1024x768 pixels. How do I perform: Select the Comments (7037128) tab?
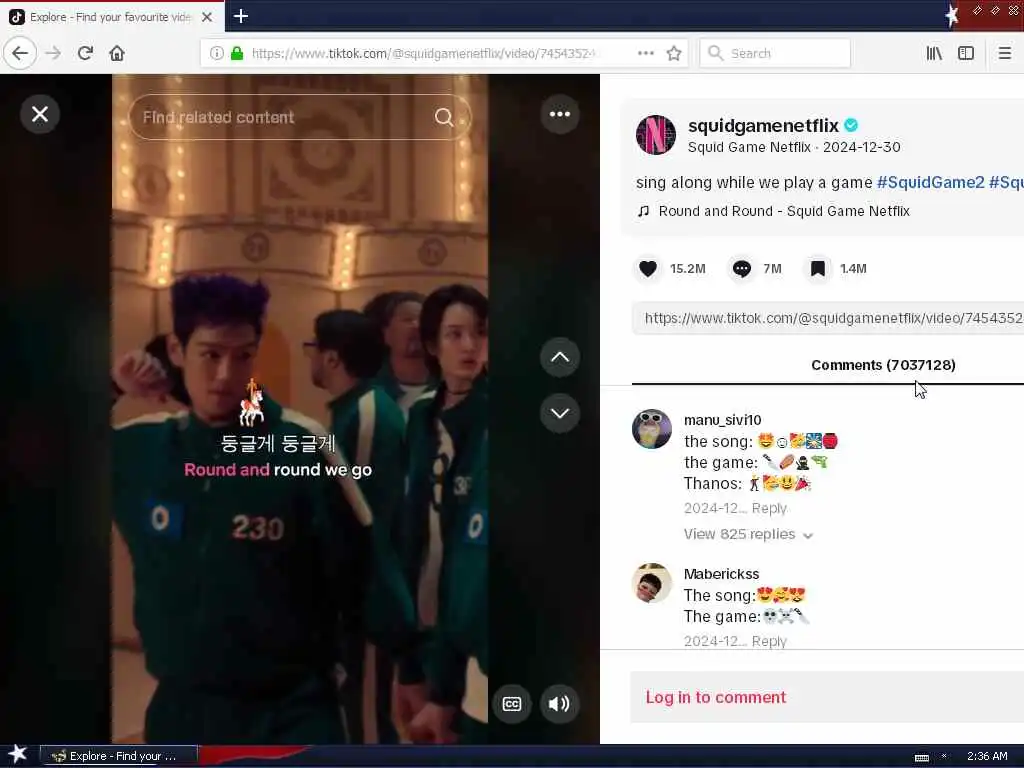883,365
